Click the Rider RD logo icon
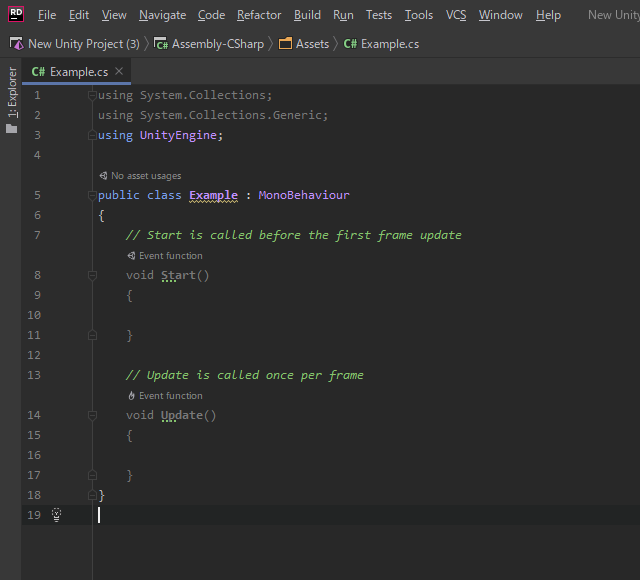640x580 pixels. click(16, 14)
